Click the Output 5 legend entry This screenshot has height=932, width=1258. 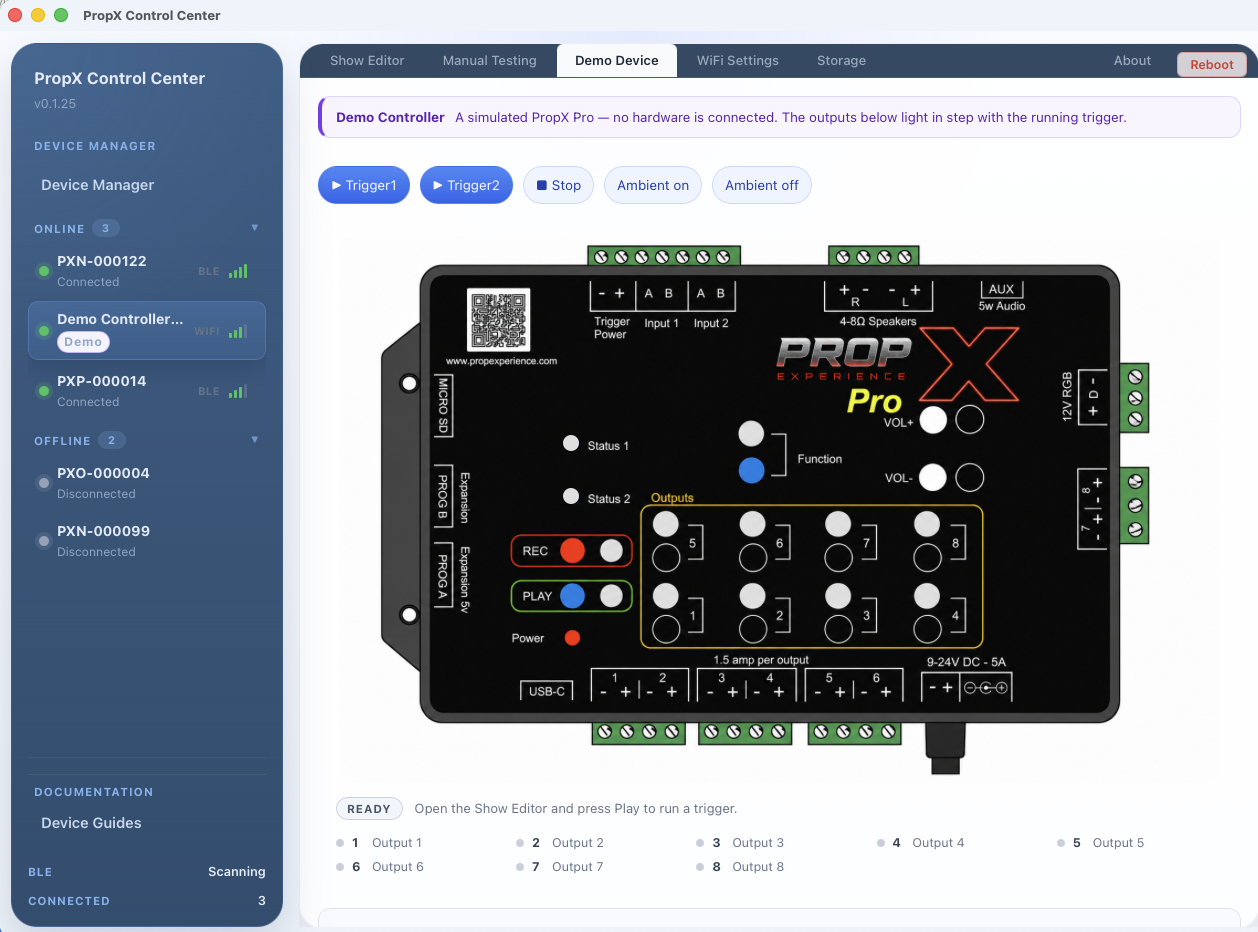pyautogui.click(x=1101, y=843)
